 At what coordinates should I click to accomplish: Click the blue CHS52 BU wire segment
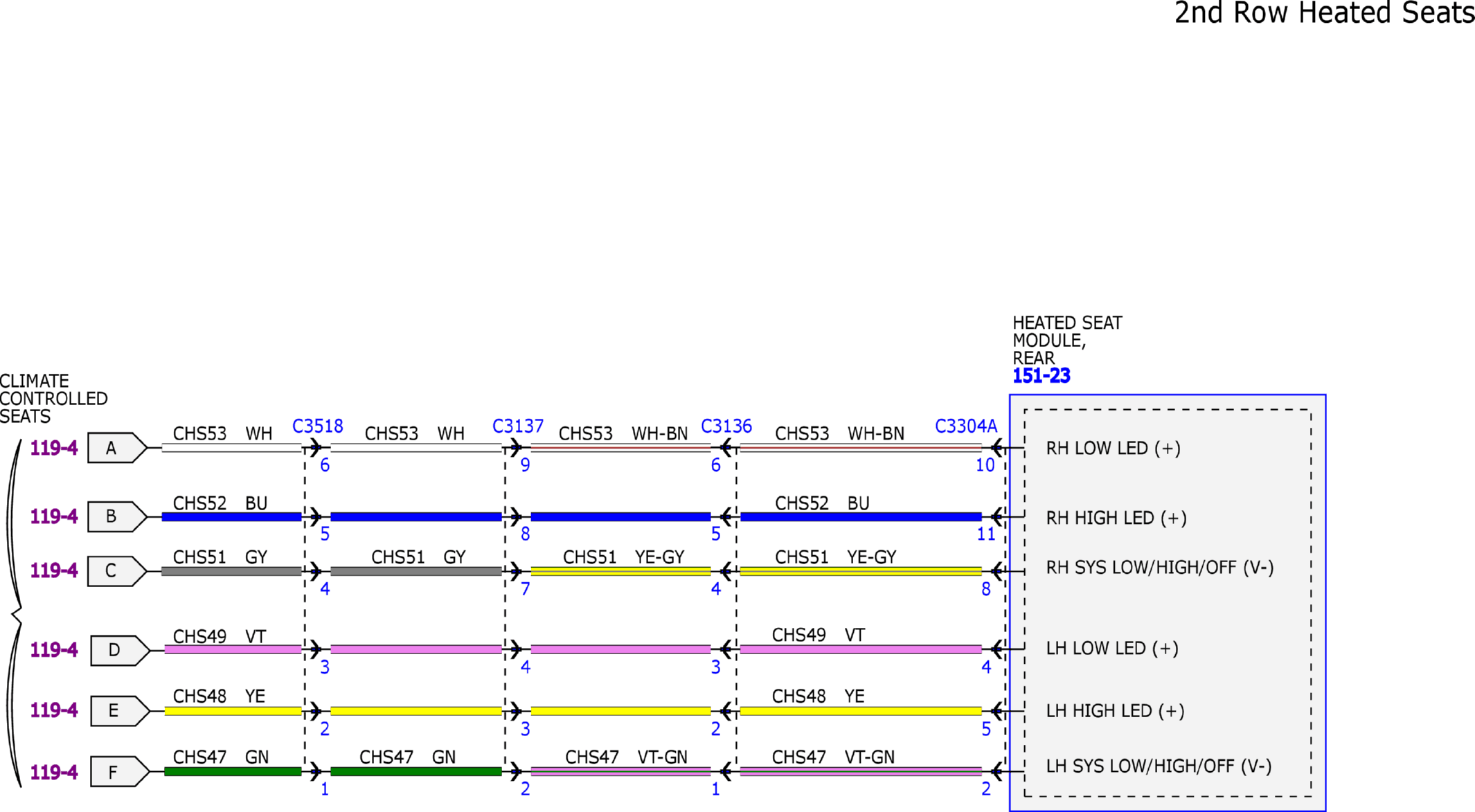(x=231, y=517)
